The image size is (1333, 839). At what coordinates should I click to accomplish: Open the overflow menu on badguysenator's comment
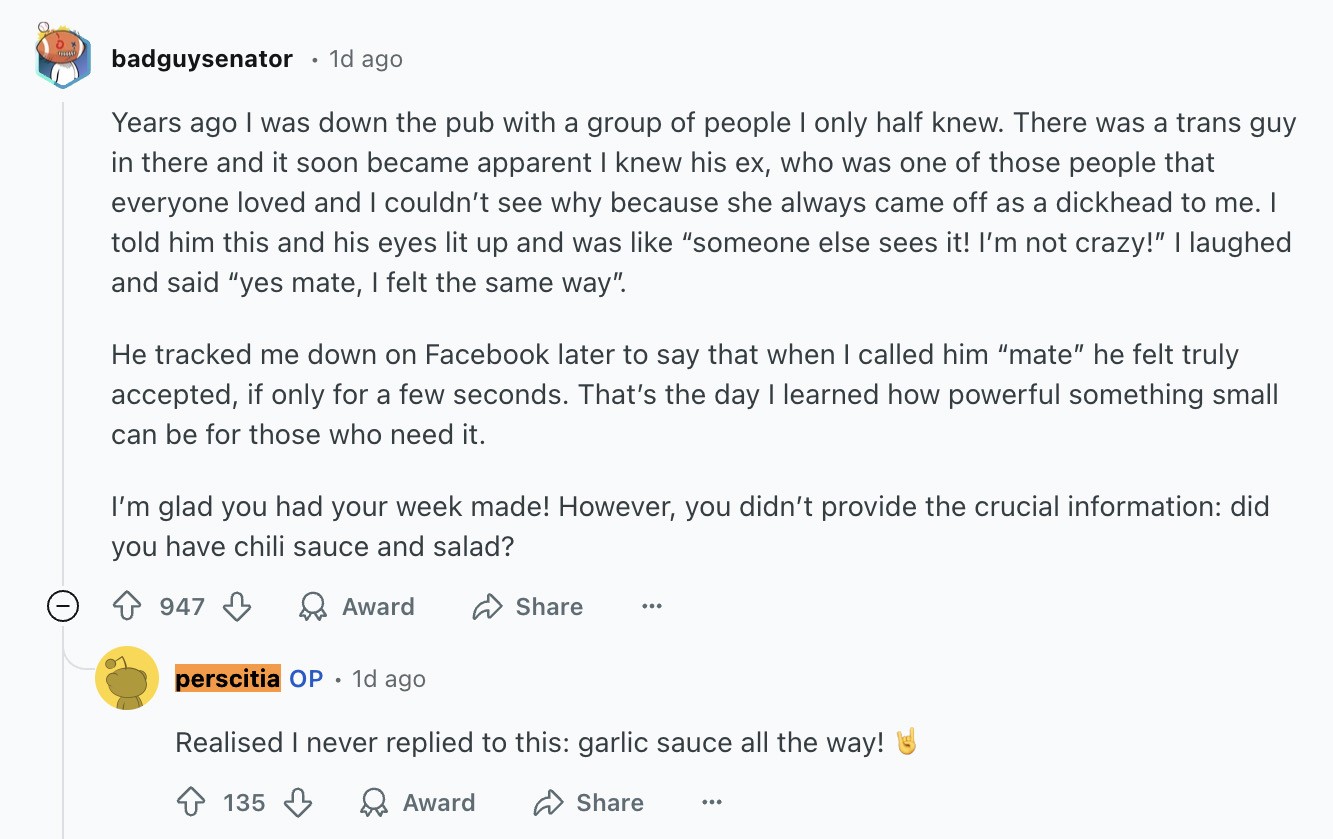pyautogui.click(x=651, y=606)
